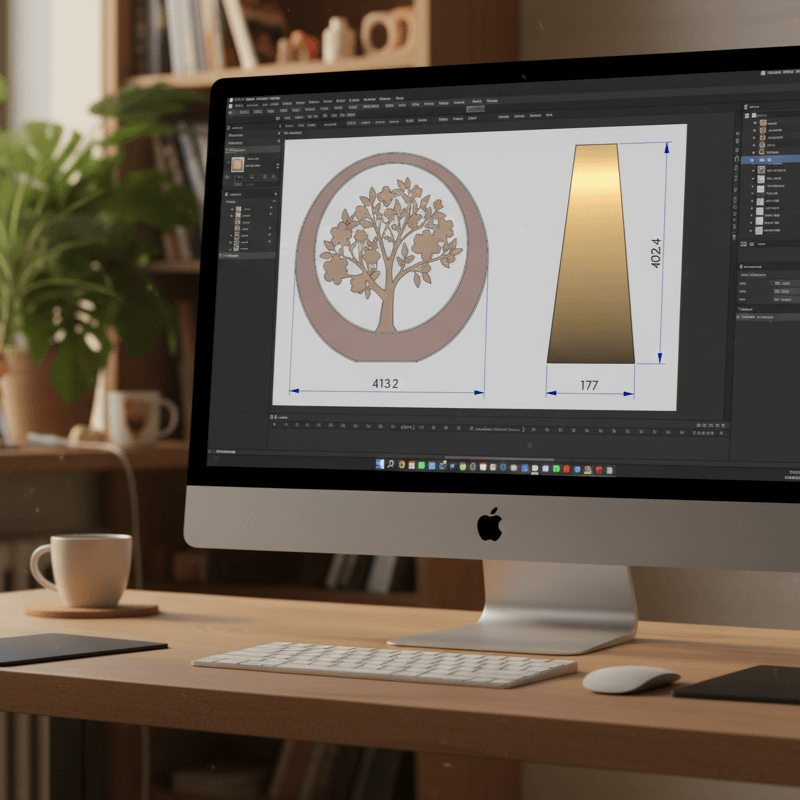Select the bottom filter icon under the outliner list

click(746, 243)
